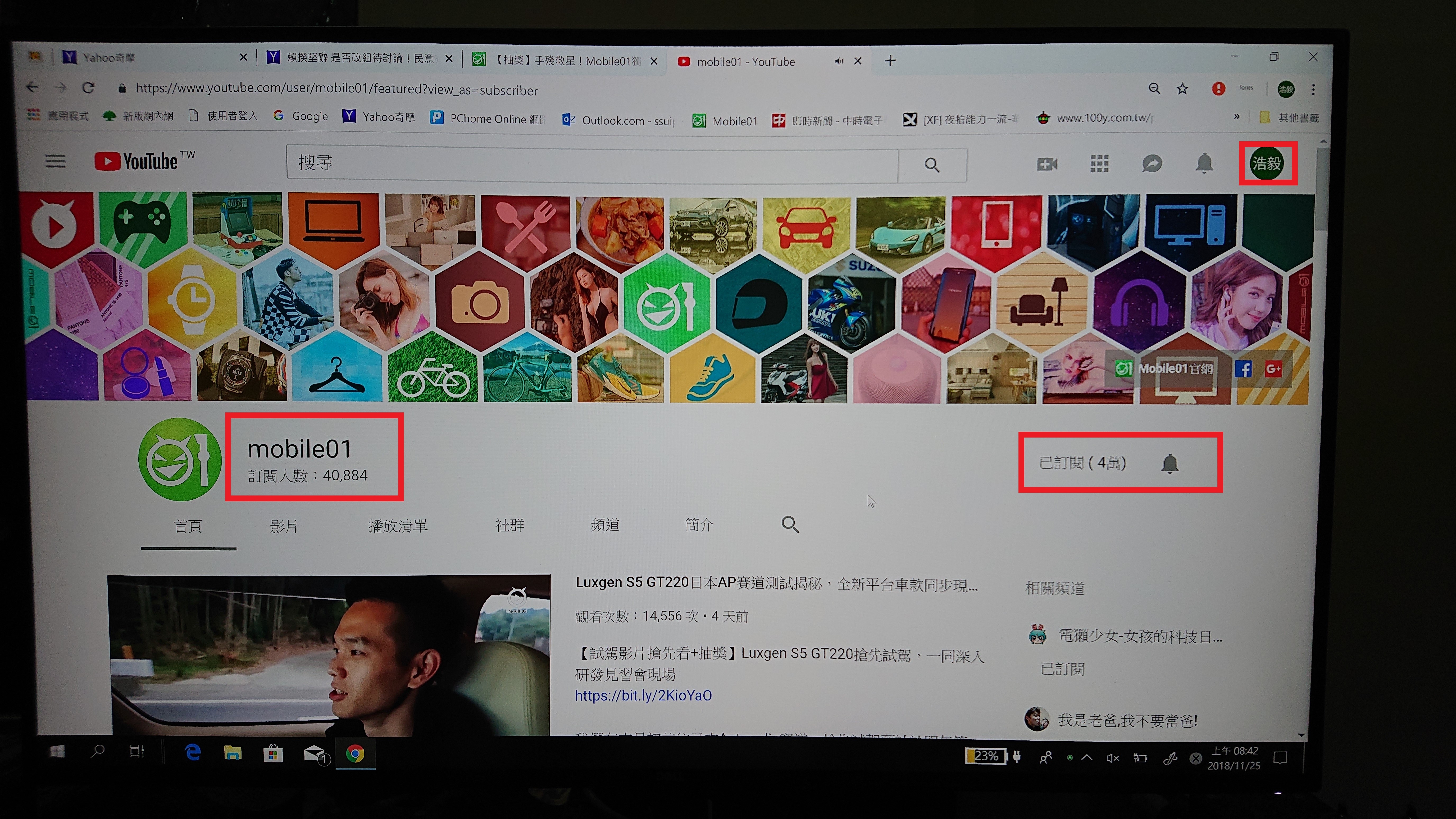Open the 即時新聞 - 中時電子 bookmark
Viewport: 1456px width, 819px height.
pyautogui.click(x=827, y=120)
